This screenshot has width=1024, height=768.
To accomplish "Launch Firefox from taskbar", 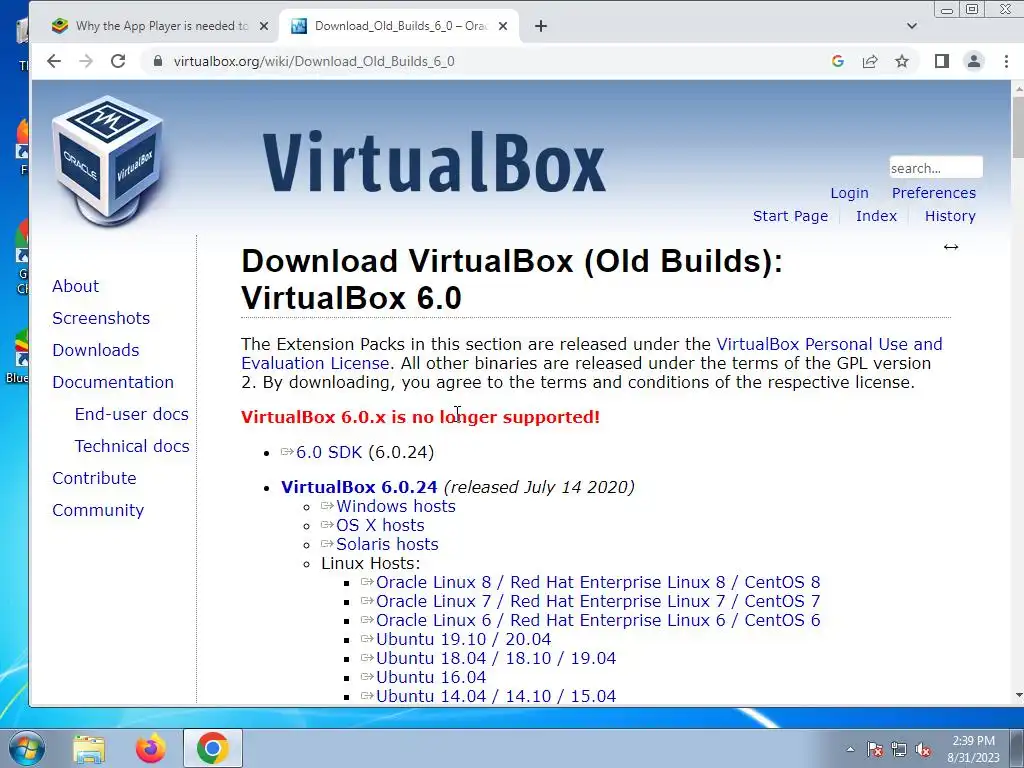I will [x=150, y=749].
